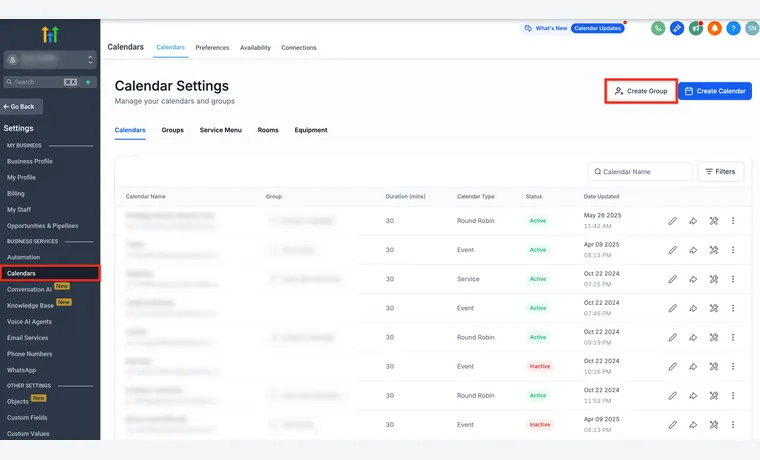
Task: Click the green sparkle quick action icon beside Search
Action: pos(88,82)
